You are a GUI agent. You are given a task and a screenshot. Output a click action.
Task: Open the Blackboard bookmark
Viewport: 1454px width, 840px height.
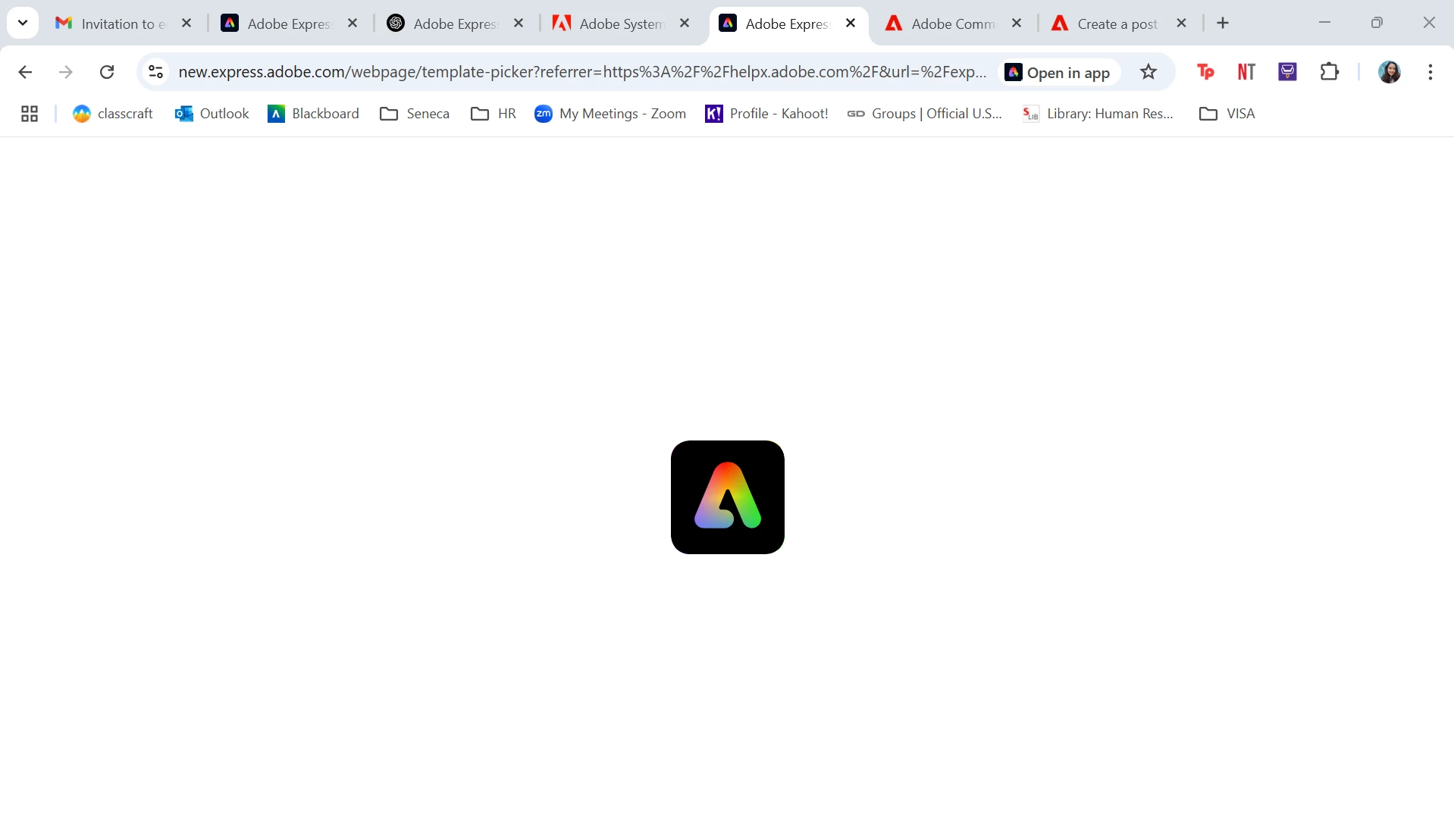(314, 114)
